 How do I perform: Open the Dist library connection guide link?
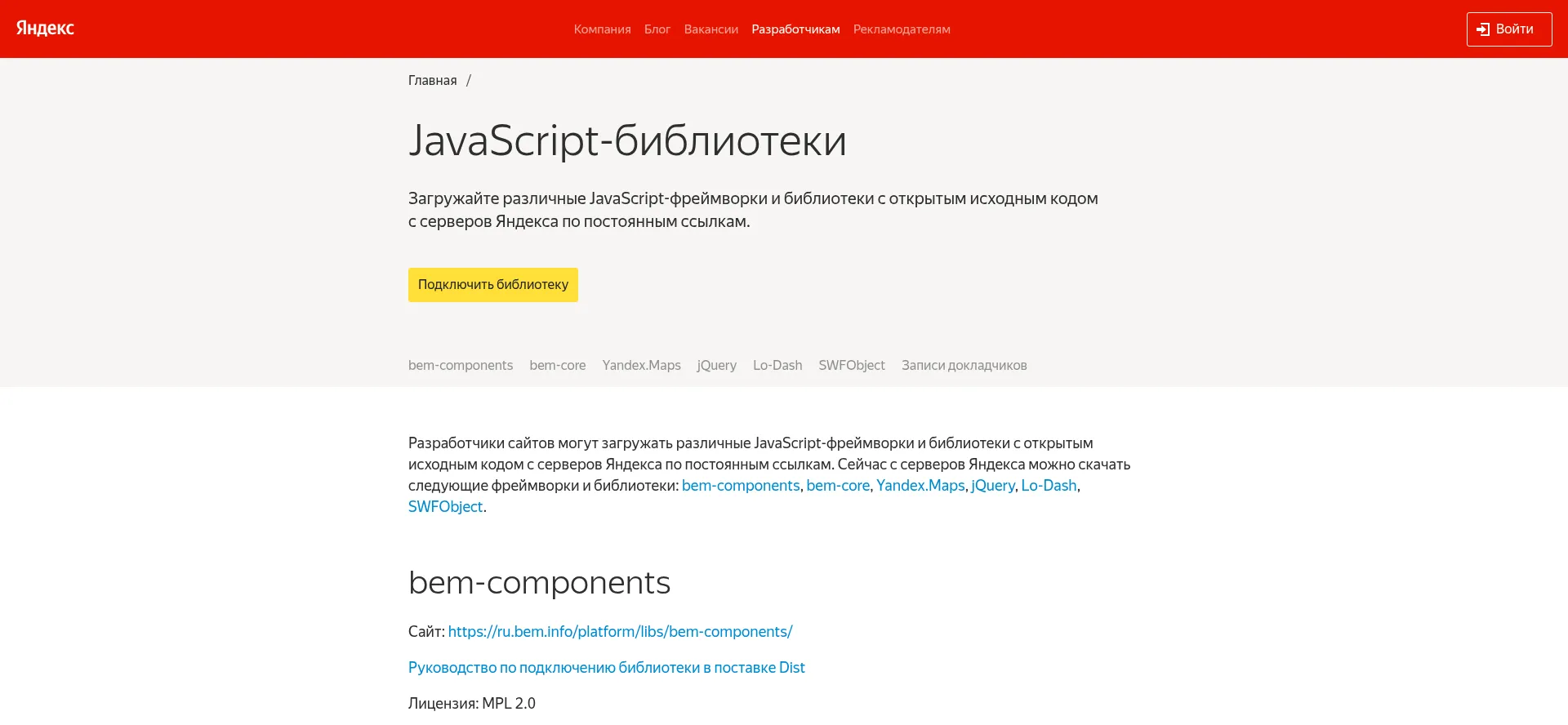point(607,667)
